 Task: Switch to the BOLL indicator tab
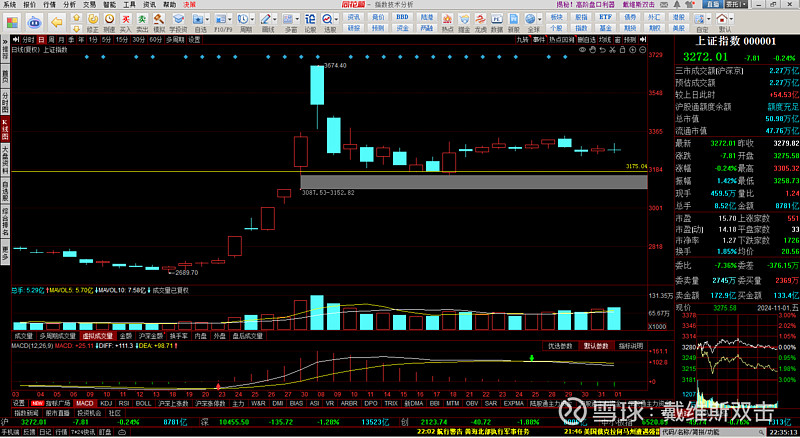pyautogui.click(x=143, y=403)
